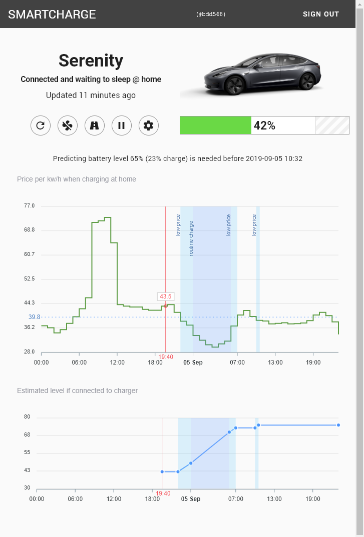Click the refresh vehicle data icon

coord(40,125)
